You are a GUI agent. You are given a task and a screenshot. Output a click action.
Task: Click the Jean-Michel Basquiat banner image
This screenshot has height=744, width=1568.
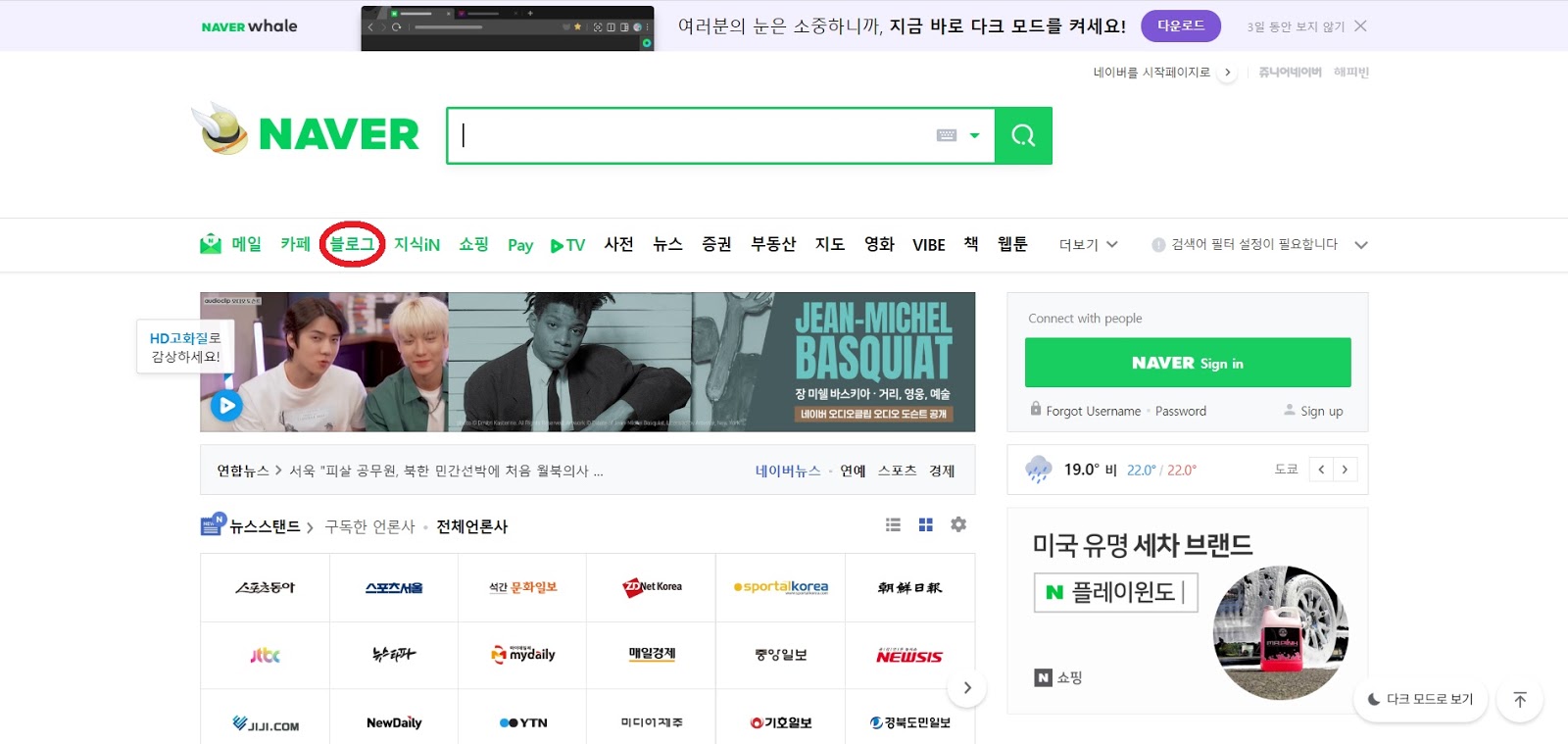587,362
